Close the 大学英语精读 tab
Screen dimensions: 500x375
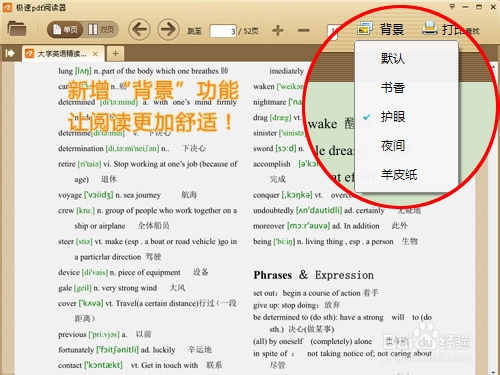[x=95, y=54]
